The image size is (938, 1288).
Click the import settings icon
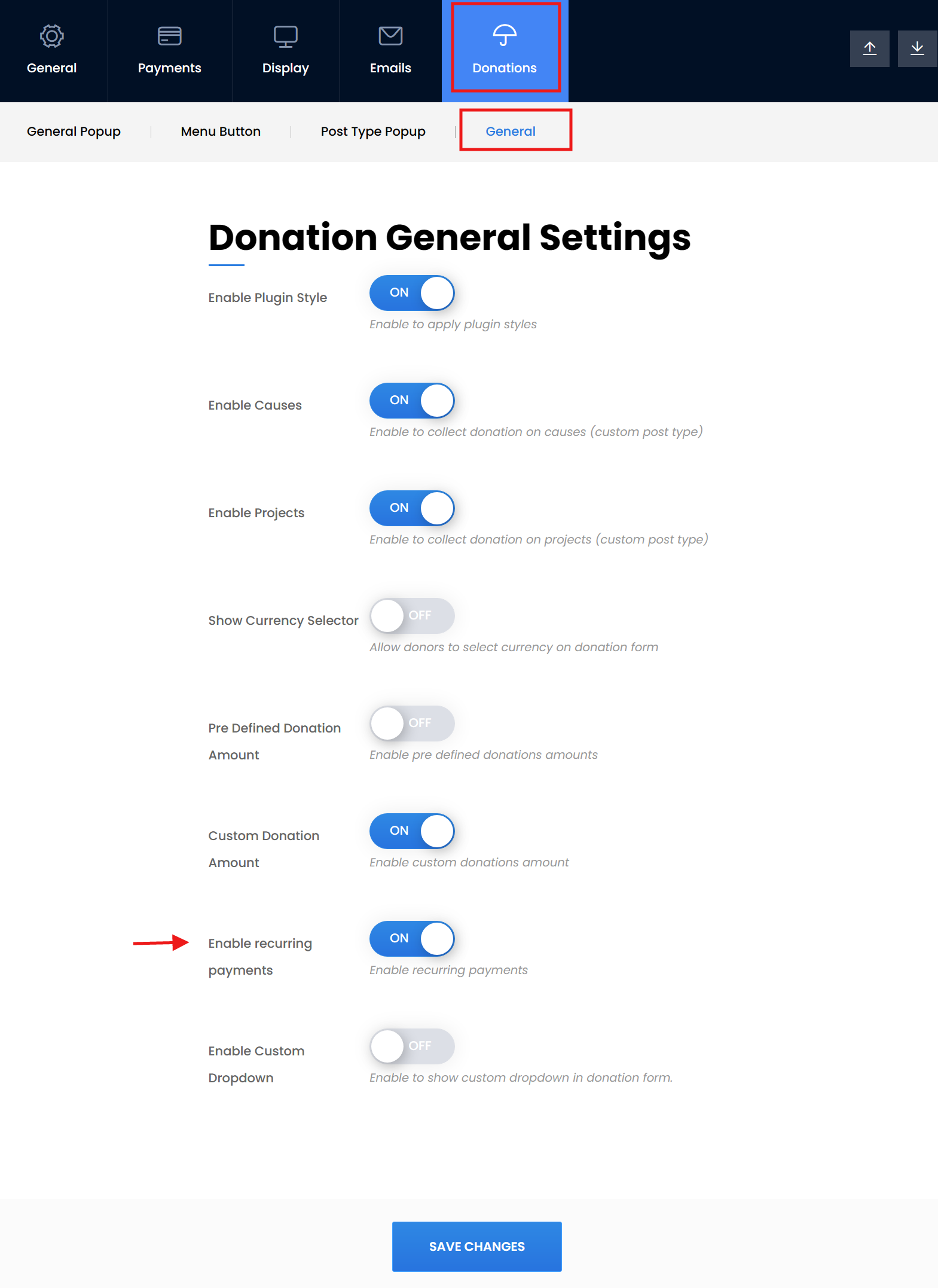coord(917,48)
